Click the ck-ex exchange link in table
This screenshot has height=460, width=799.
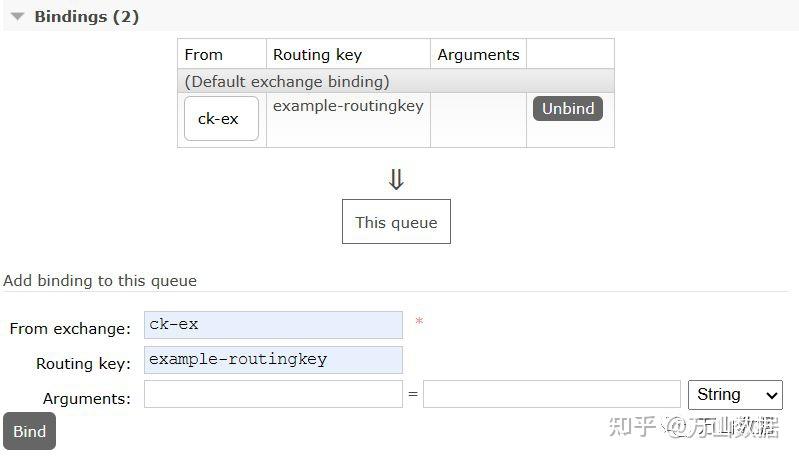pos(221,119)
